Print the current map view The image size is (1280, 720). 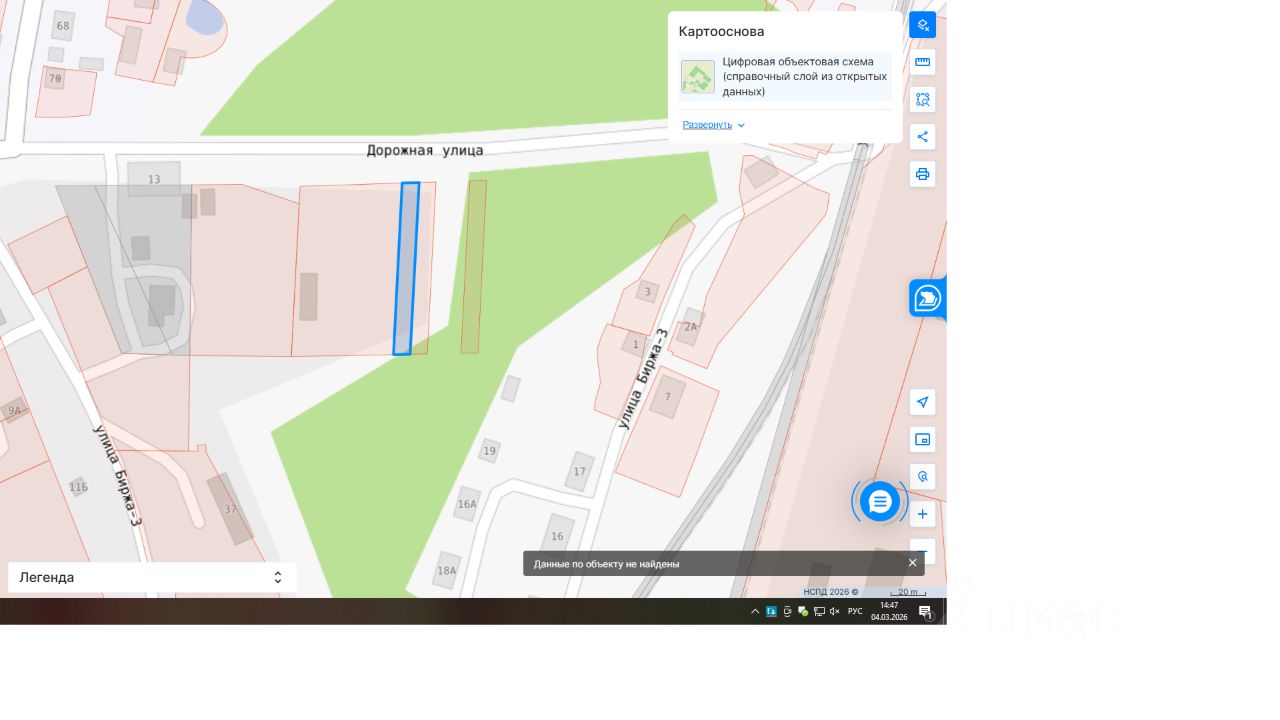[x=922, y=174]
